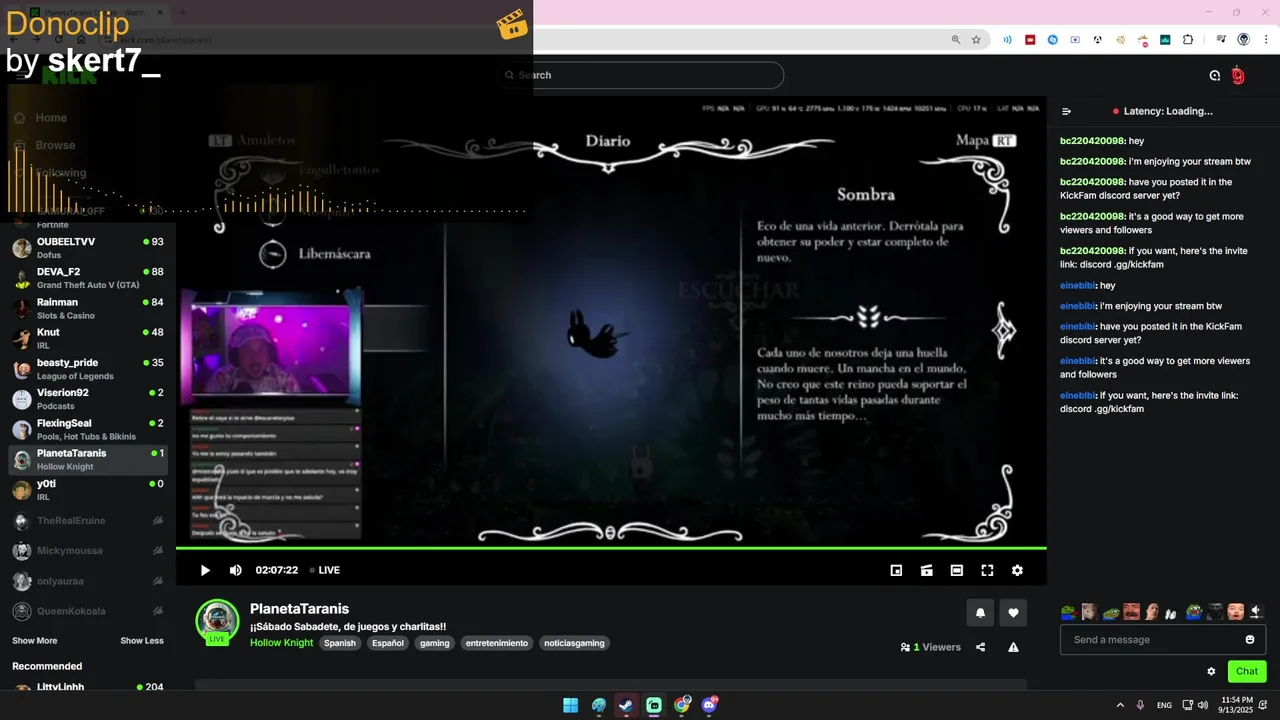The width and height of the screenshot is (1280, 720).
Task: Open Chrome extensions puzzle icon
Action: point(1188,40)
